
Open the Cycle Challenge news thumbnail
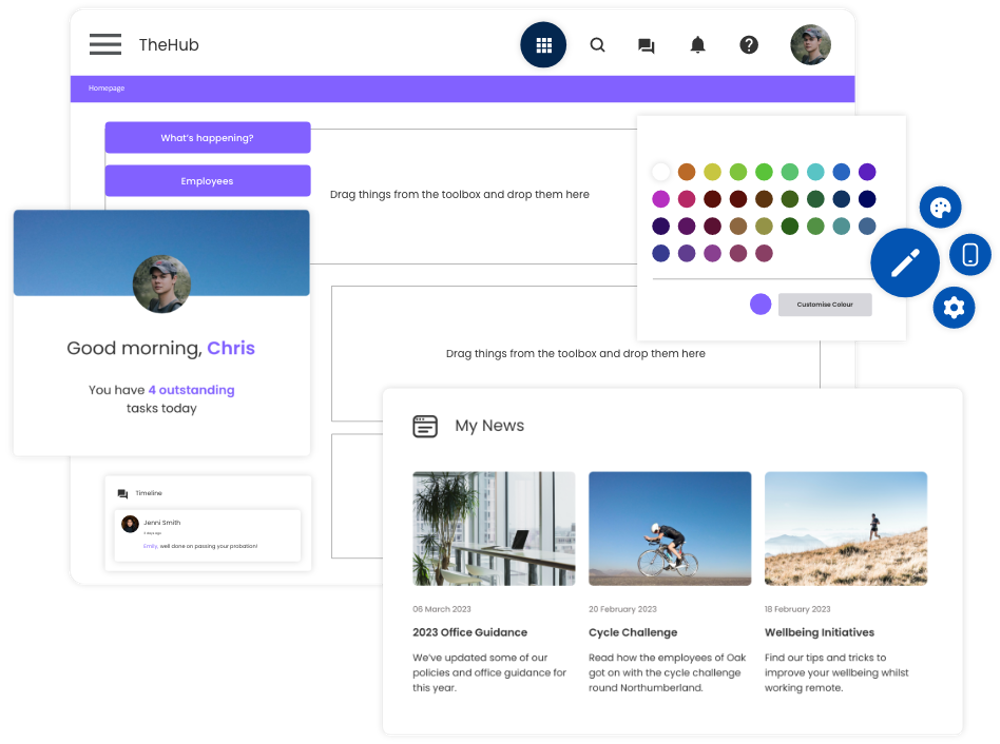coord(670,528)
